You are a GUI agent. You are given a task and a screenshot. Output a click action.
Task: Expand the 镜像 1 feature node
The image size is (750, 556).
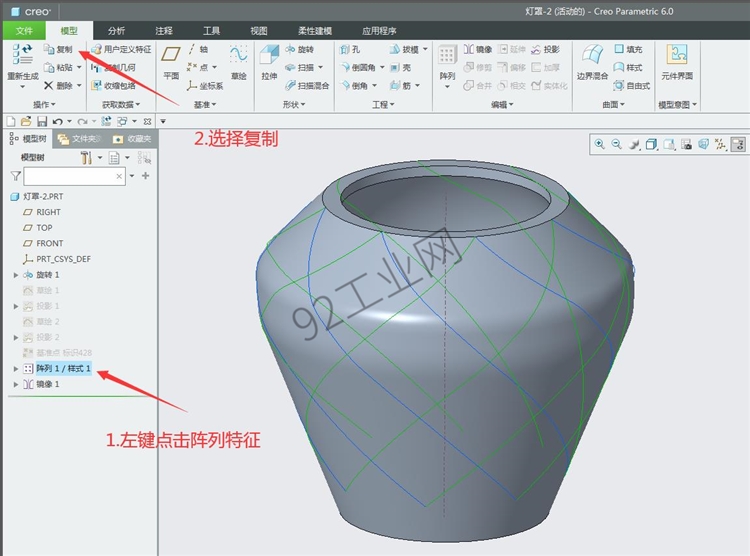(x=16, y=384)
